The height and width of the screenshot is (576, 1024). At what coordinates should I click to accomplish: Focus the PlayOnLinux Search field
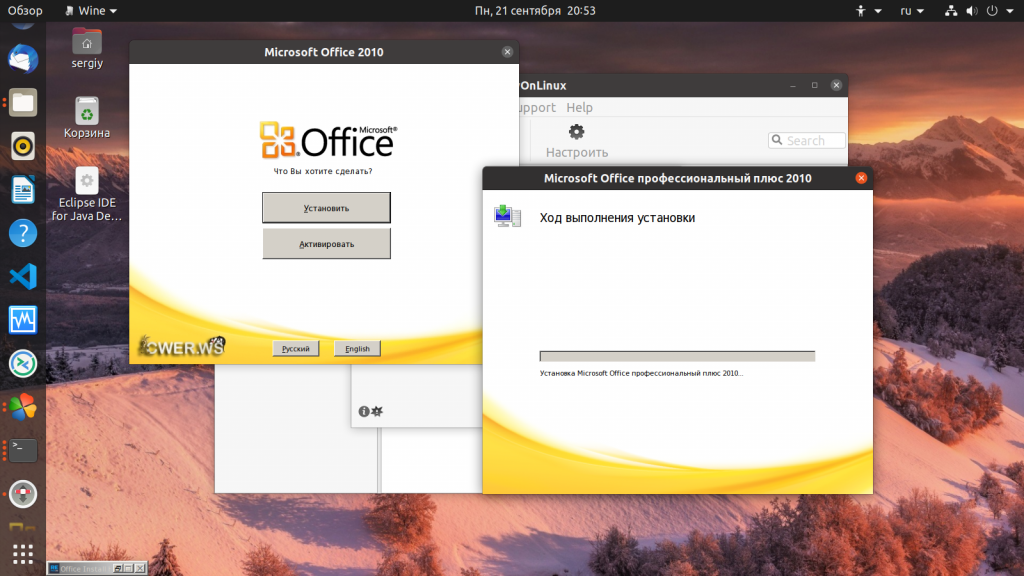(807, 140)
